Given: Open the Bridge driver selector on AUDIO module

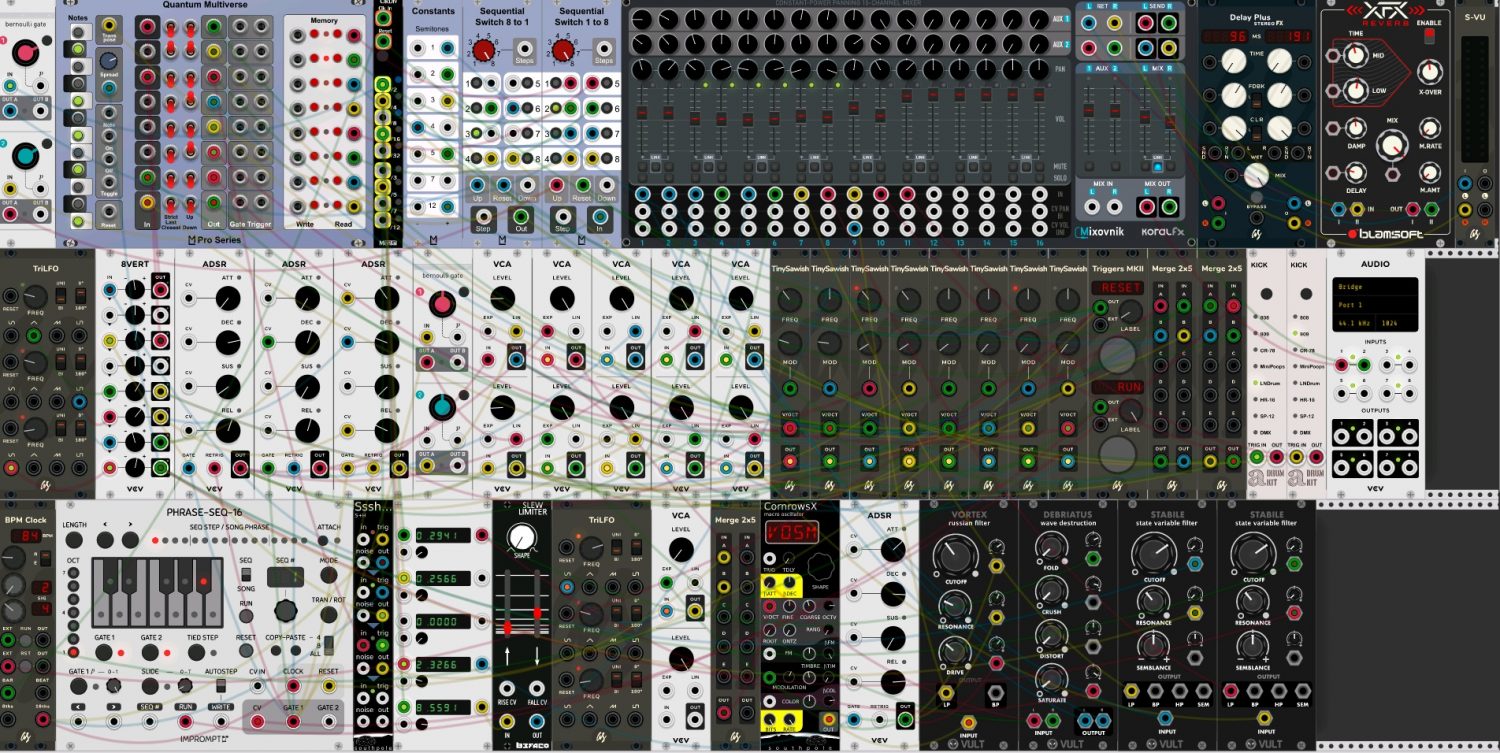Looking at the screenshot, I should (x=1375, y=286).
